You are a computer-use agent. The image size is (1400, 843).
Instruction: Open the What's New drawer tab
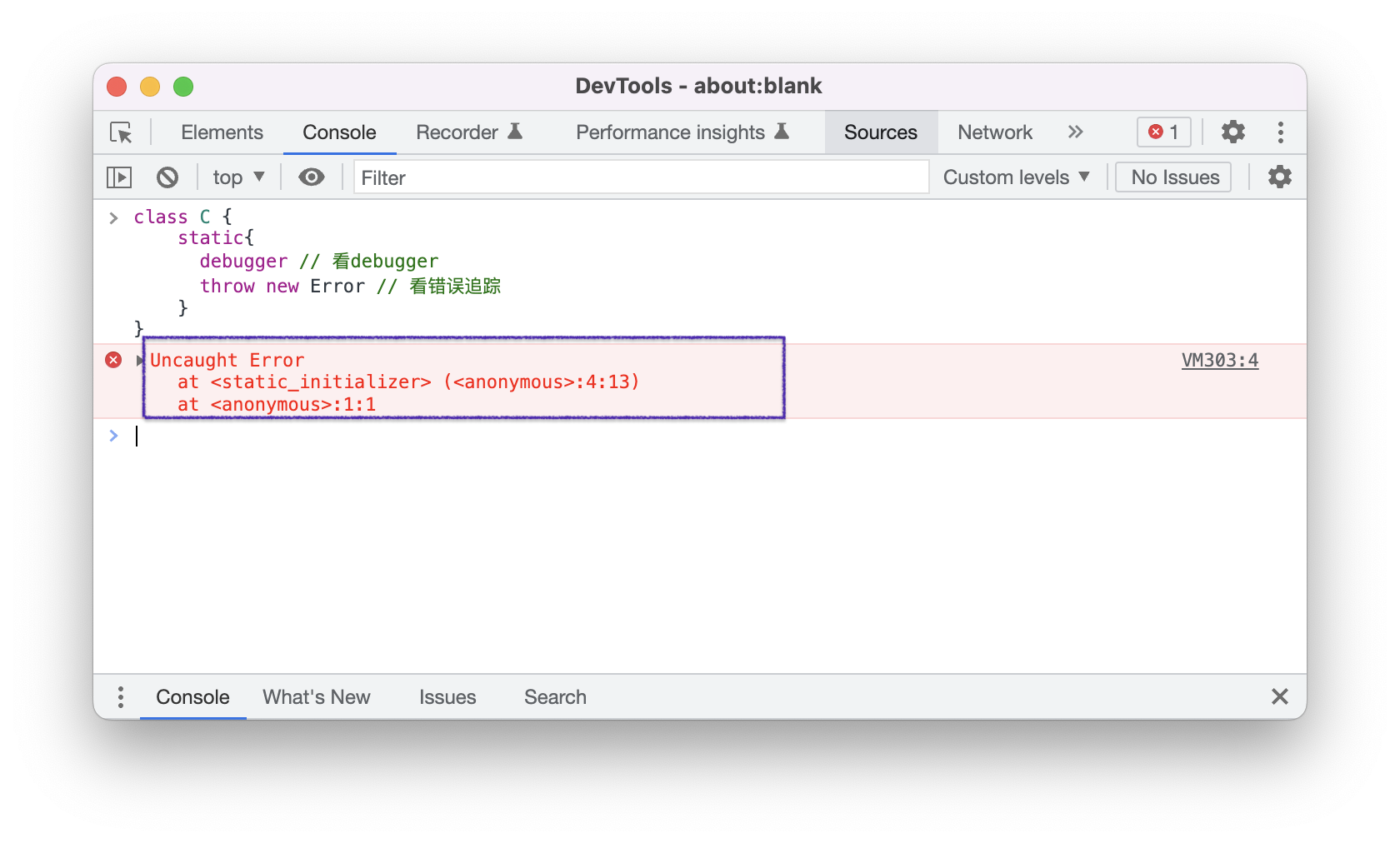point(317,697)
